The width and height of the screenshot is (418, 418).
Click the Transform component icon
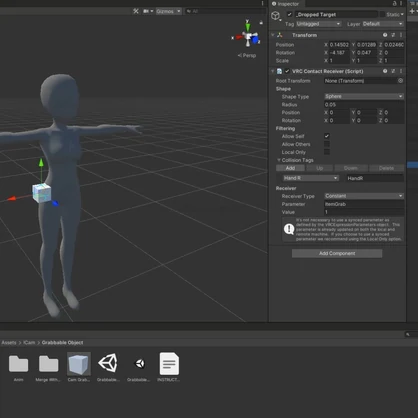[x=280, y=35]
